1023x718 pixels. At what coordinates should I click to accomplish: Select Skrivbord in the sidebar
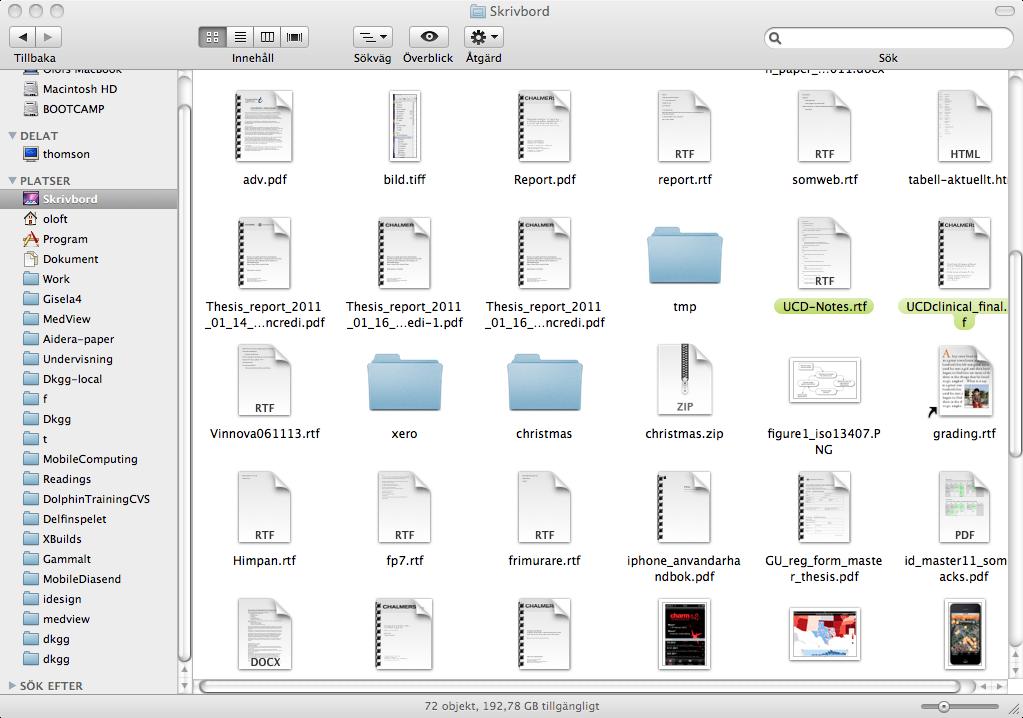pyautogui.click(x=89, y=199)
